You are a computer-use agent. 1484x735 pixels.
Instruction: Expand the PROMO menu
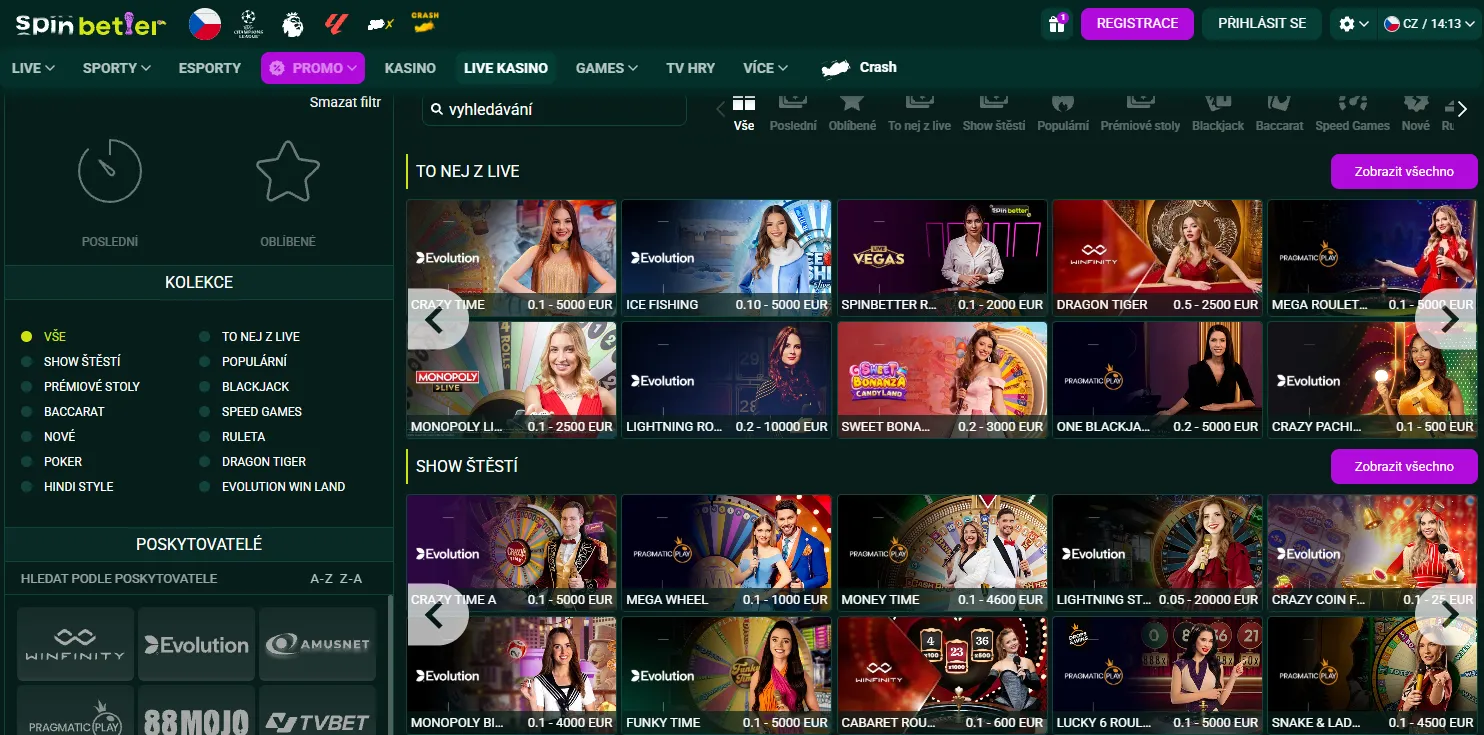pyautogui.click(x=313, y=68)
